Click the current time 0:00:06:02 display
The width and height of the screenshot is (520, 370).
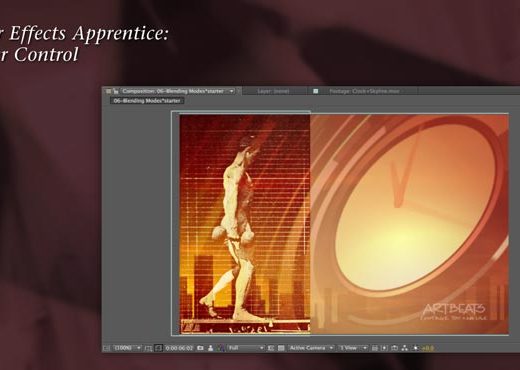(179, 348)
